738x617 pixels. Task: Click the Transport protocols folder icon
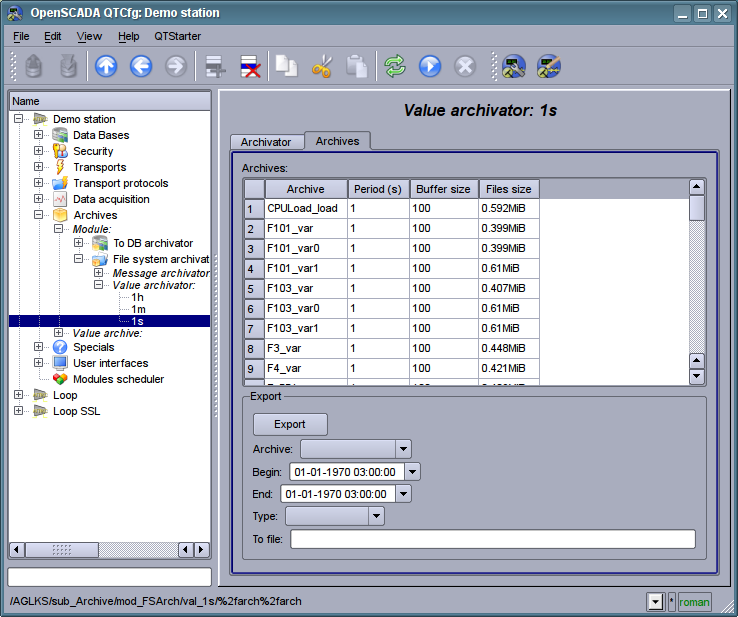pyautogui.click(x=60, y=183)
